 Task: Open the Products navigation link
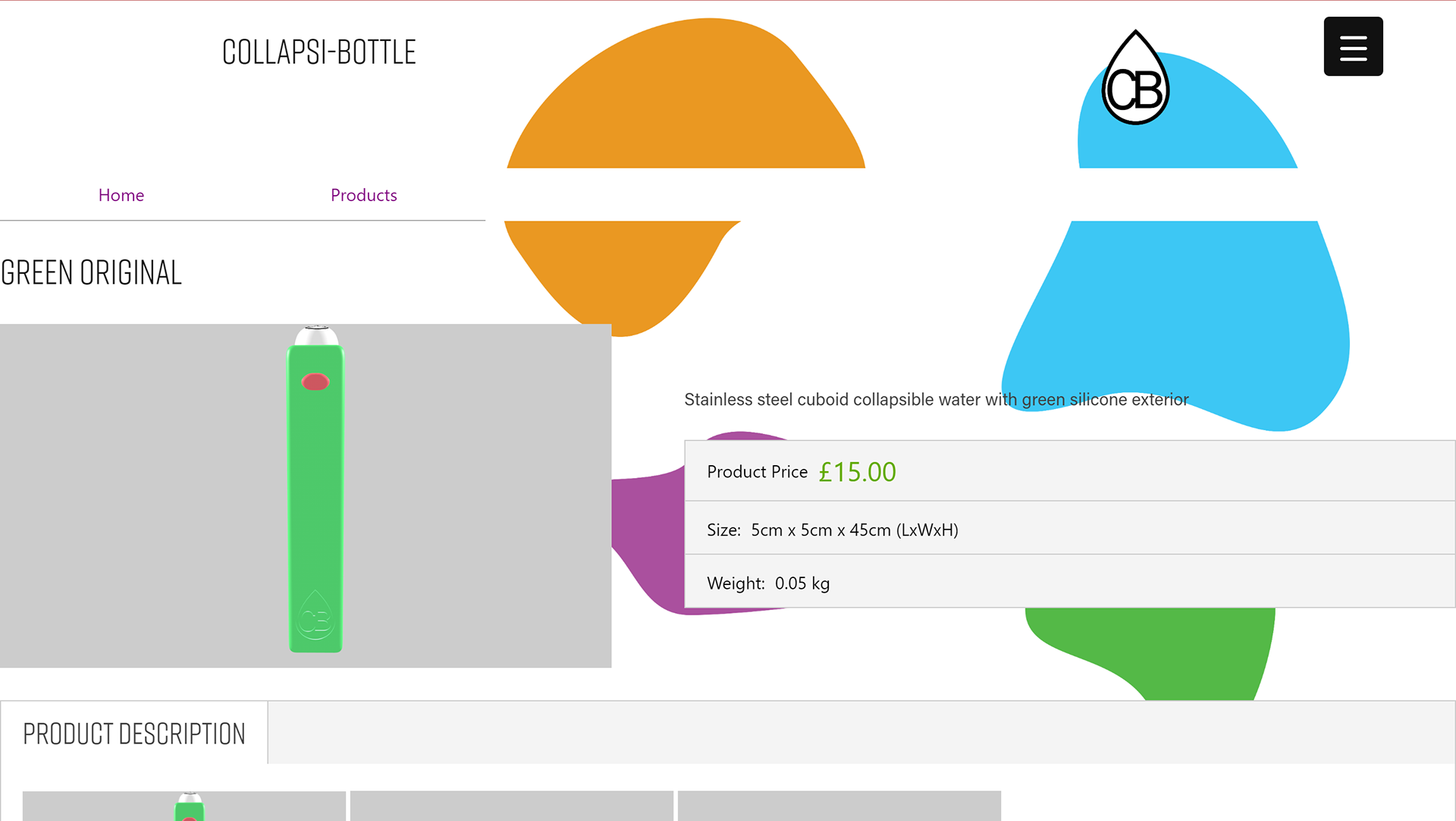click(363, 195)
